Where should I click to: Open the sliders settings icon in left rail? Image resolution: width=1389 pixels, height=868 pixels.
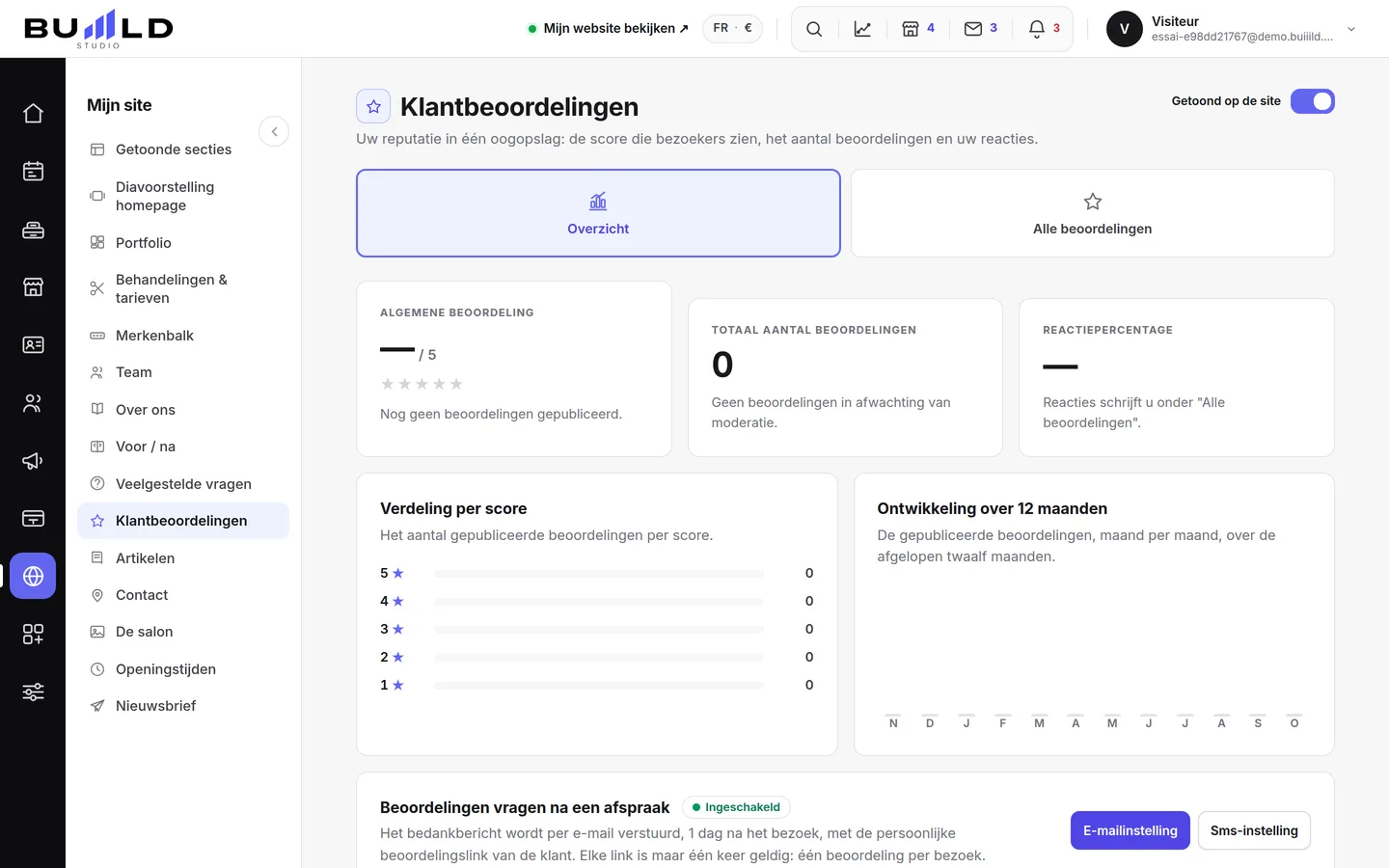33,692
